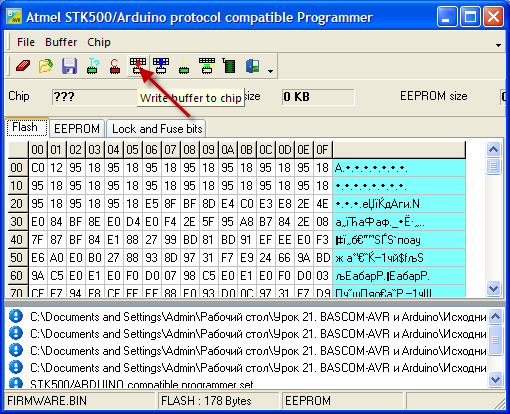Click the flash size field showing 0 KB
510x414 pixels.
pos(318,97)
